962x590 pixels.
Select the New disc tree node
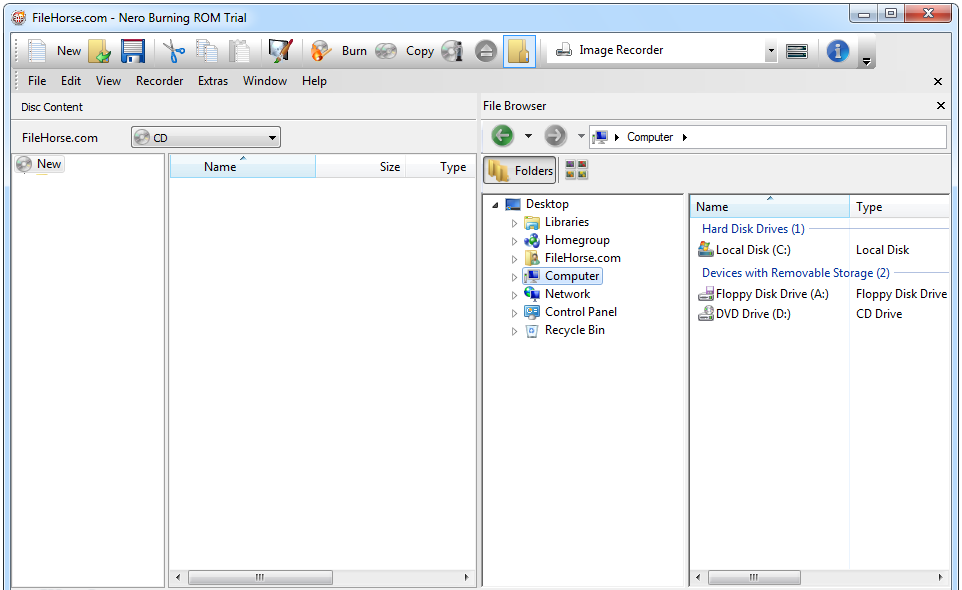click(40, 164)
